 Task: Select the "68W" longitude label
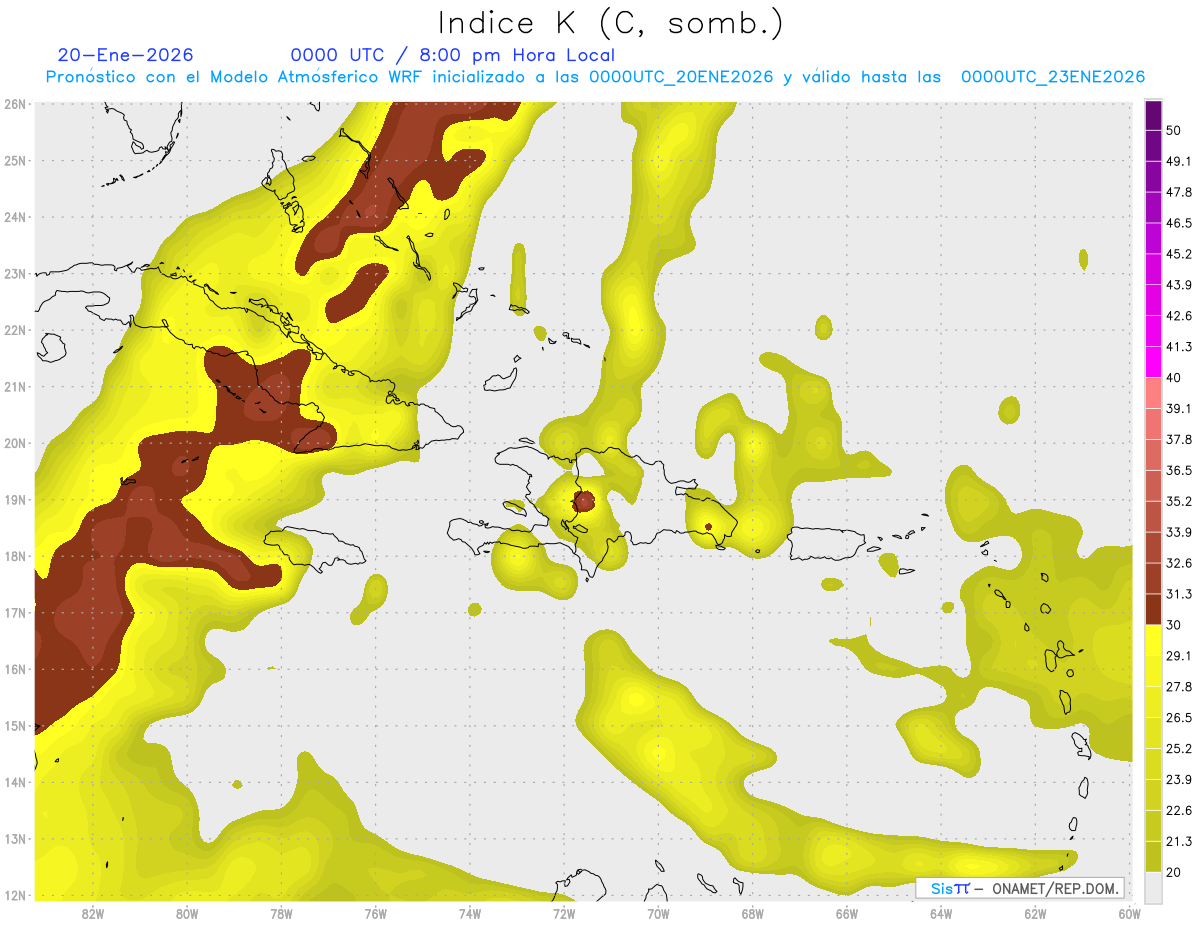click(753, 914)
